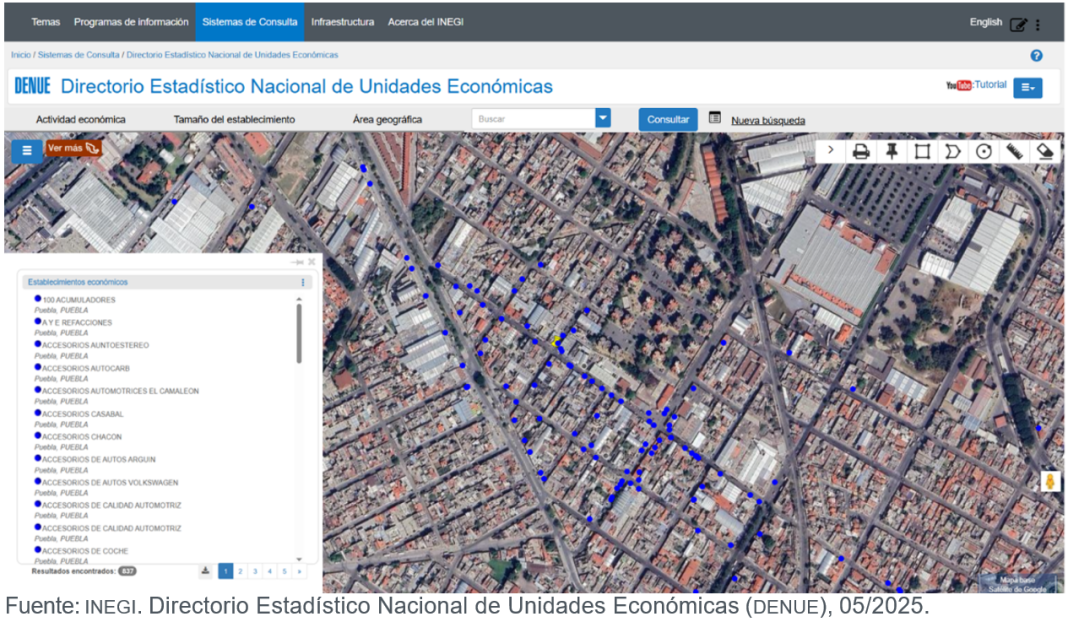
Task: Choose the polygon selection tool
Action: (x=953, y=151)
